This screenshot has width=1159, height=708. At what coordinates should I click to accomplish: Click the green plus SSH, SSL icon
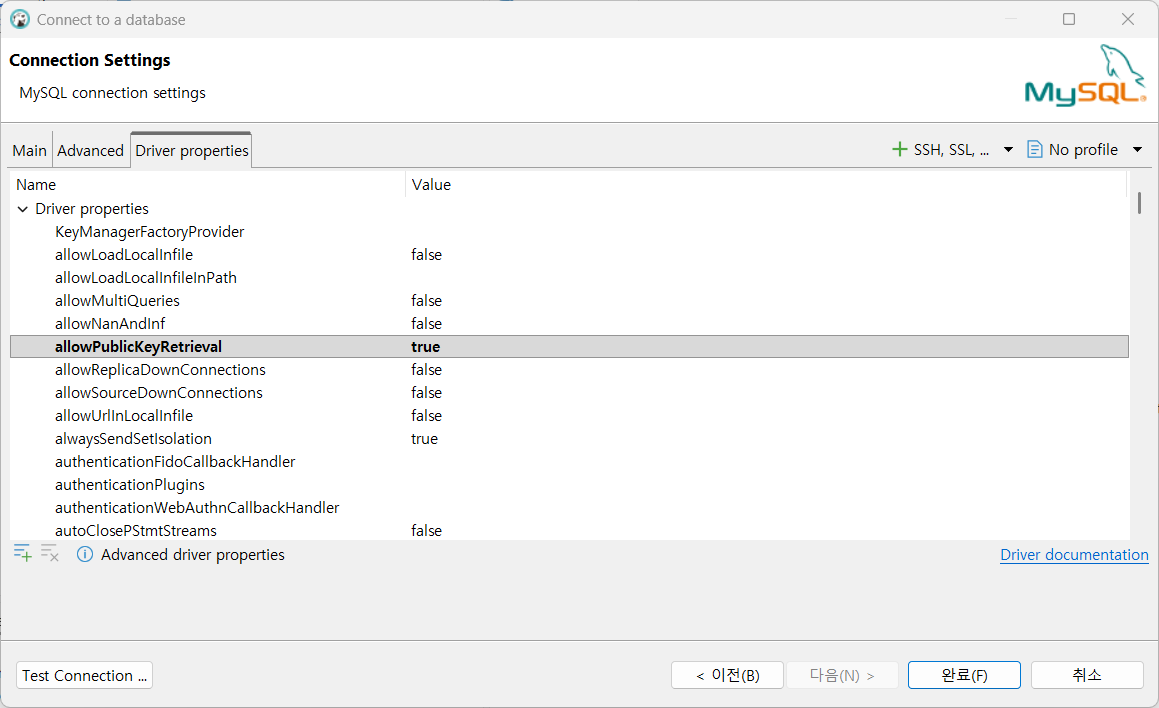point(899,150)
